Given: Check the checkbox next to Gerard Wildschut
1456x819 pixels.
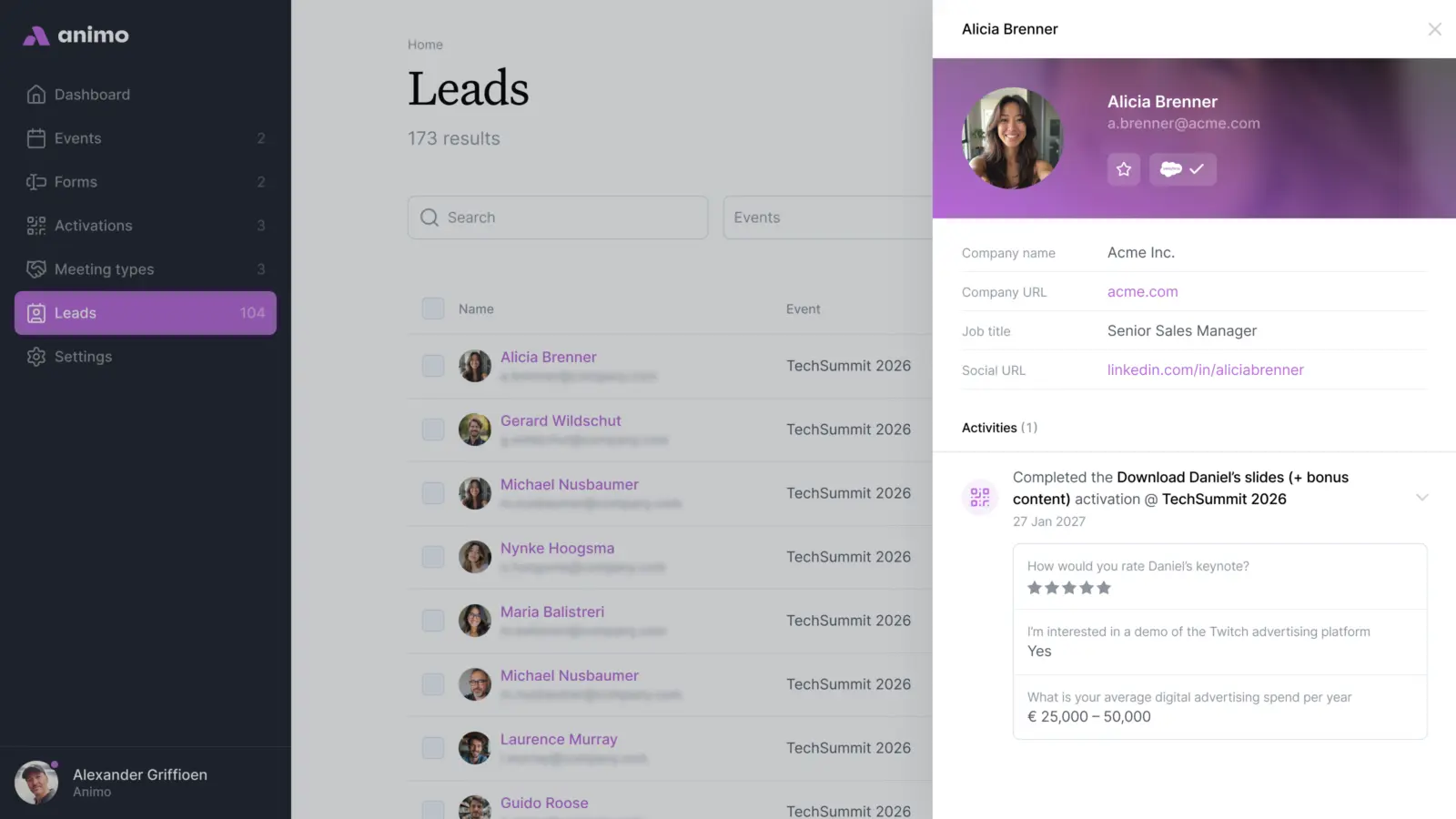Looking at the screenshot, I should [x=432, y=429].
